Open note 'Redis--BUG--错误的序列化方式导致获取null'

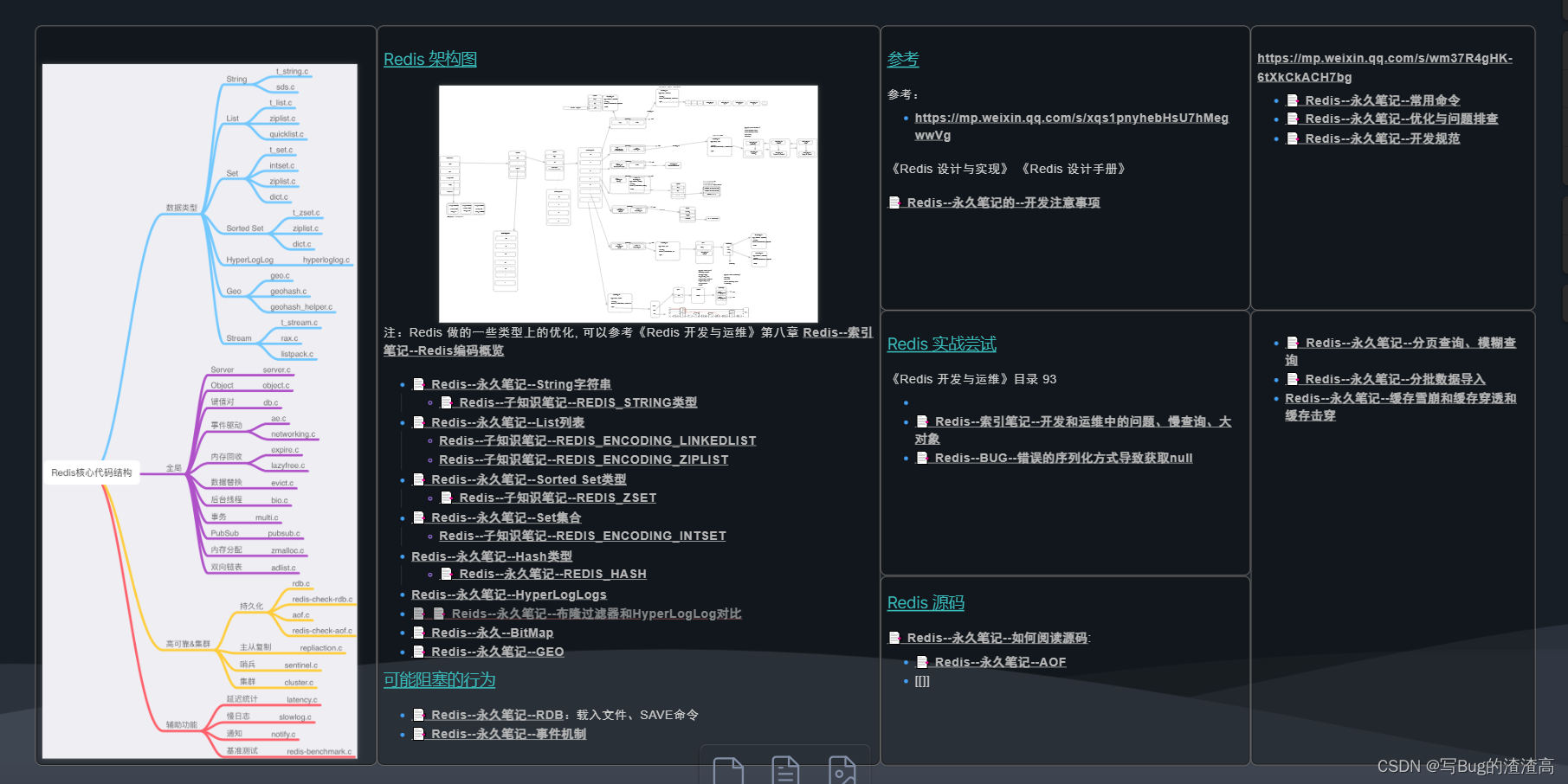1064,458
